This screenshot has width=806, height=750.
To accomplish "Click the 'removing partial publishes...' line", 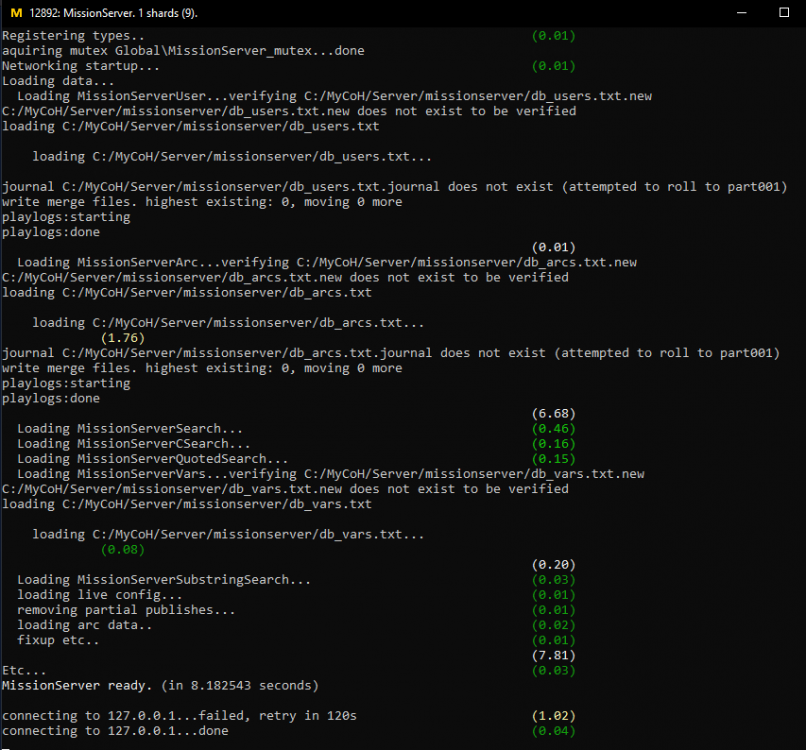I will pos(126,609).
